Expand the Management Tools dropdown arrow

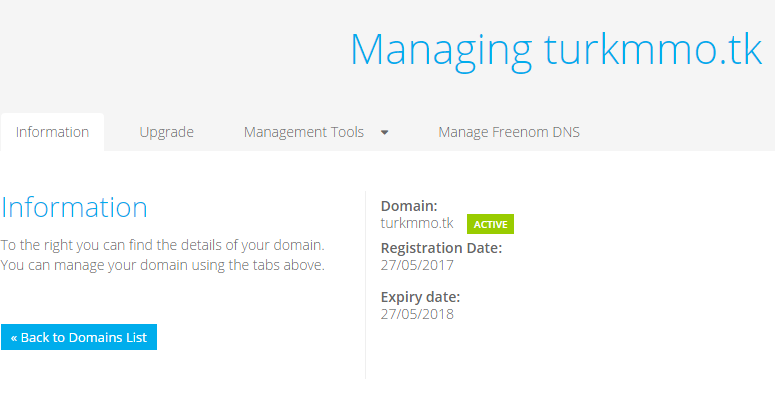coord(385,132)
